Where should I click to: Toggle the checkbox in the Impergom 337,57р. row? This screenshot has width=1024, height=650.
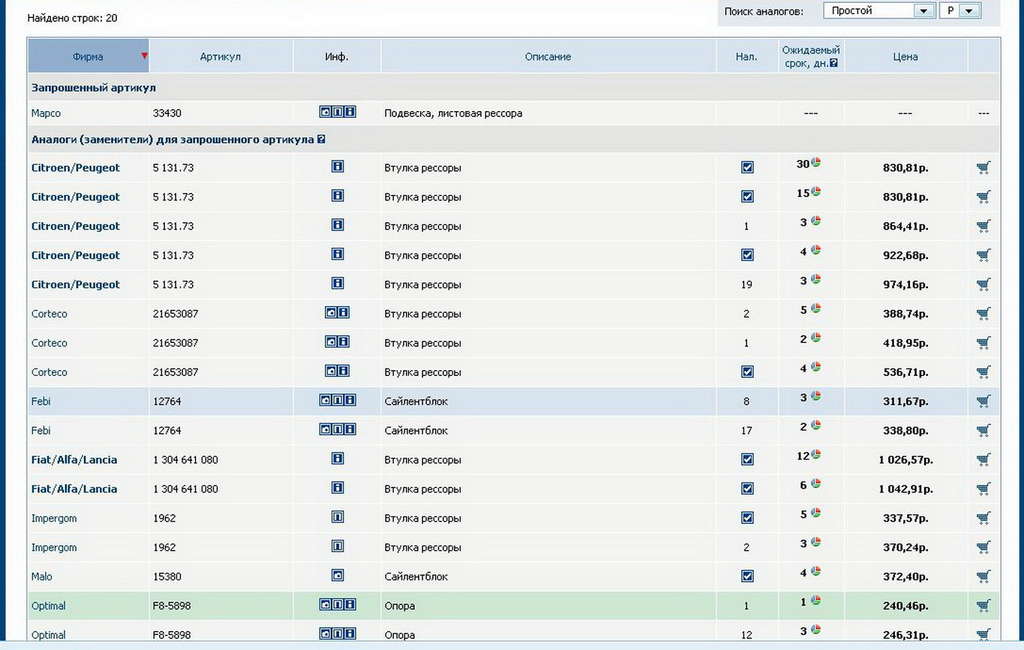tap(747, 518)
